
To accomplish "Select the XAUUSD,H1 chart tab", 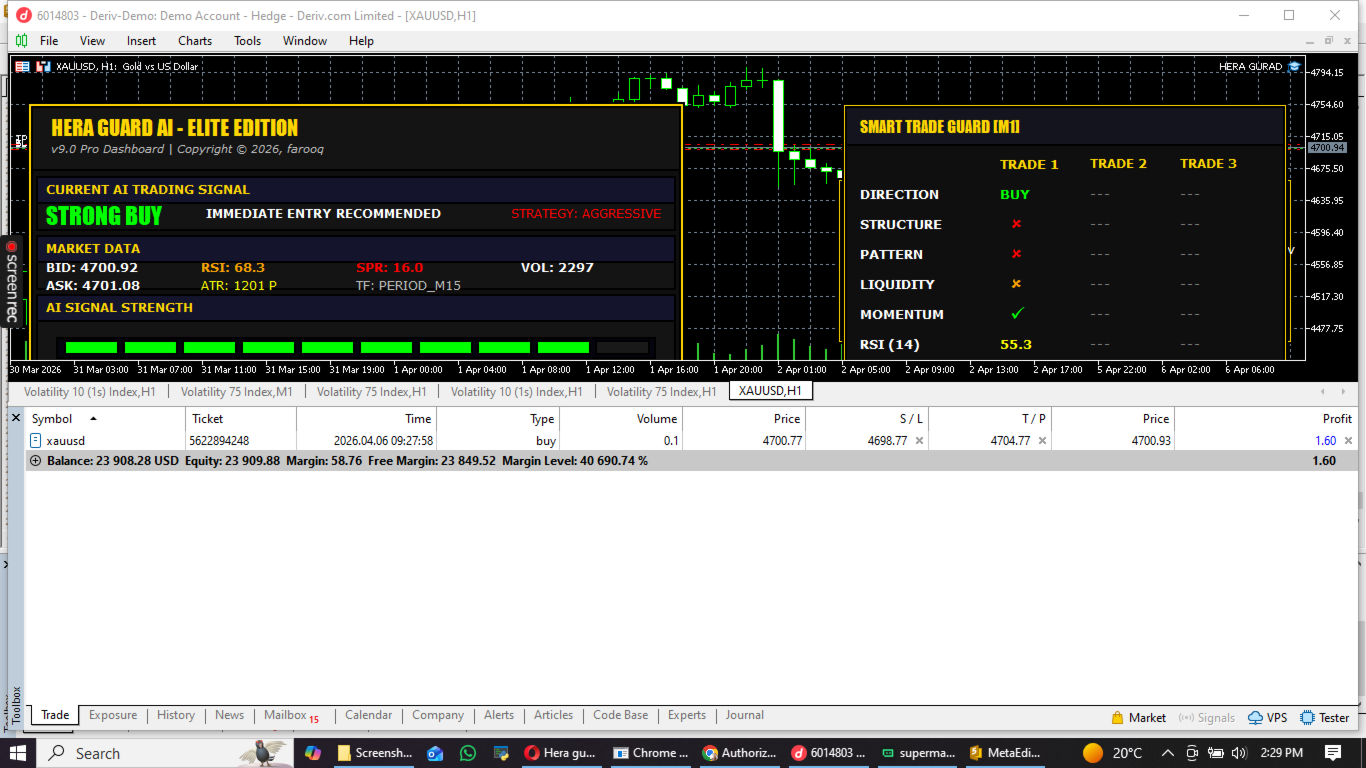I will click(771, 391).
